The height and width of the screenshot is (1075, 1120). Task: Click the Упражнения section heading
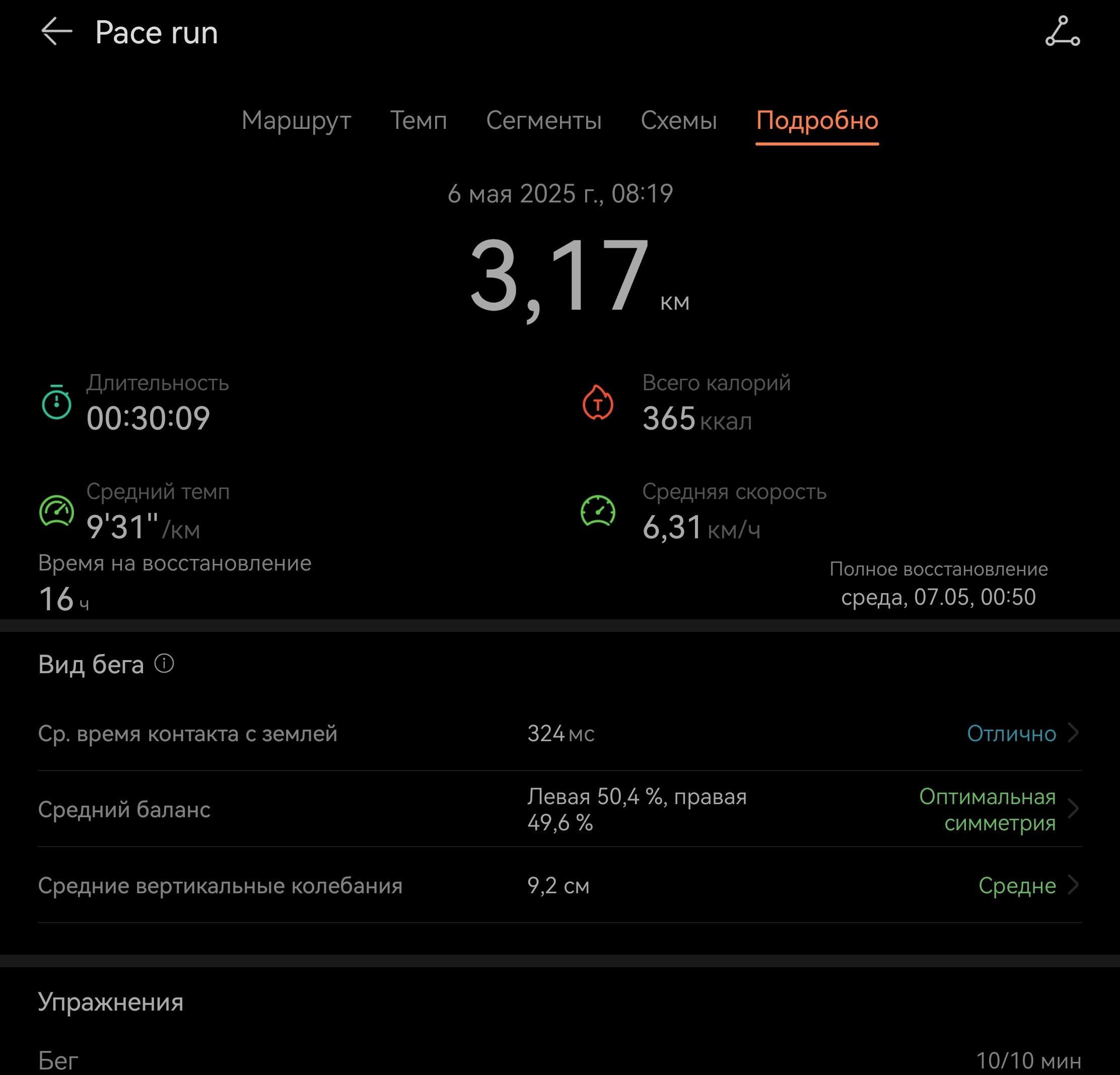pos(110,1002)
